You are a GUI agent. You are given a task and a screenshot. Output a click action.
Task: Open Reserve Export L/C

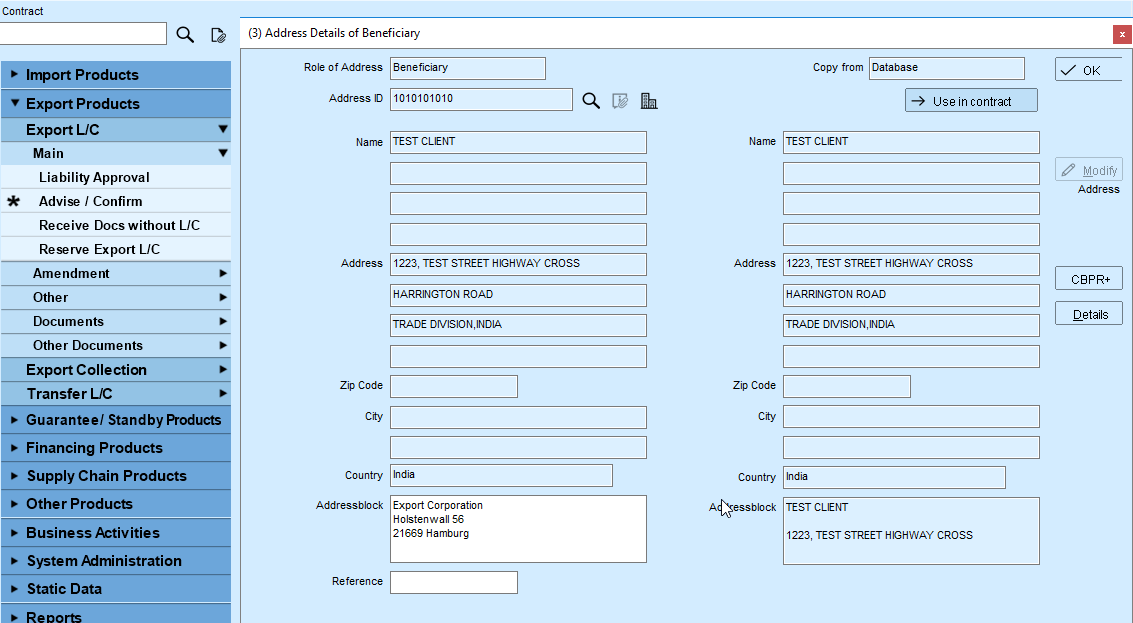[116, 249]
